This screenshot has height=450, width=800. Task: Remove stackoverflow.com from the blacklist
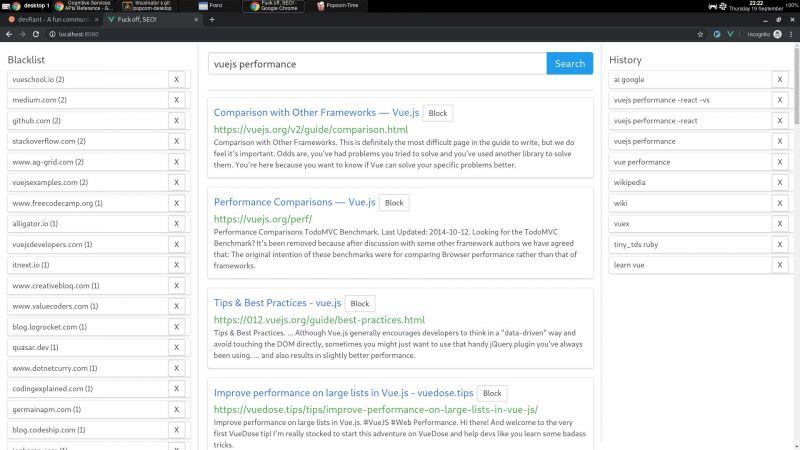click(176, 141)
